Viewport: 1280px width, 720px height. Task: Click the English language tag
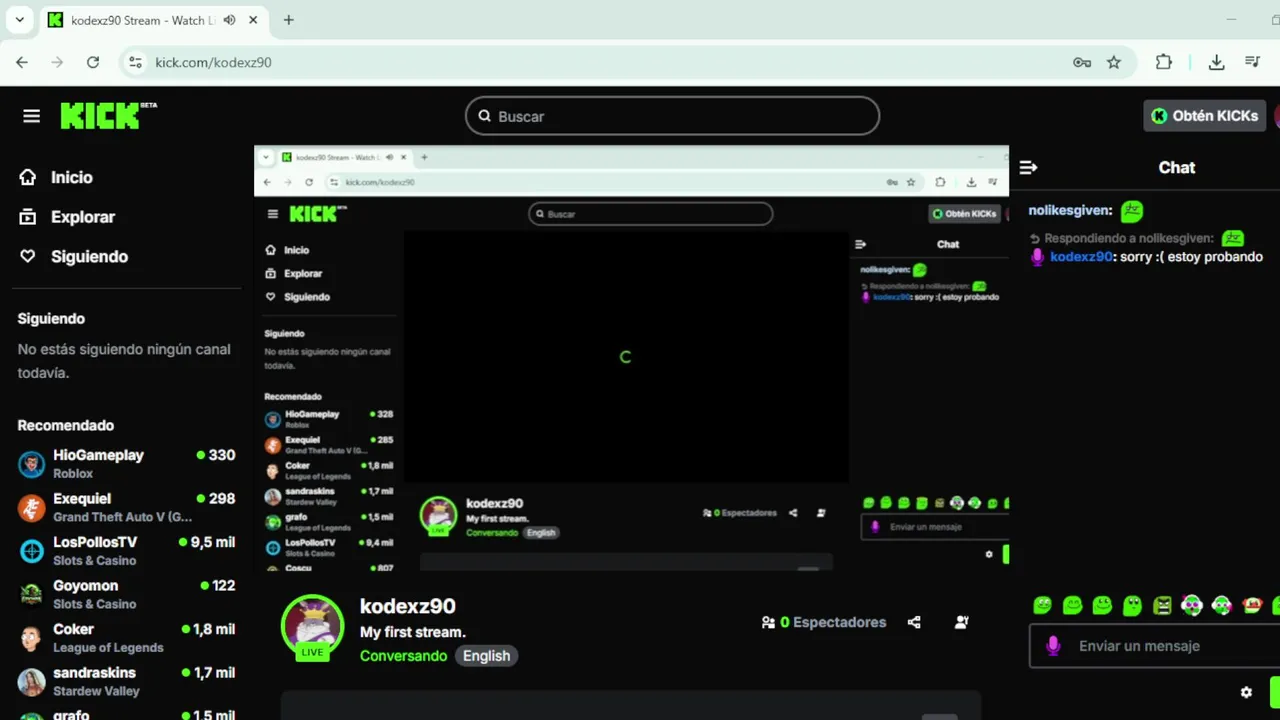487,656
